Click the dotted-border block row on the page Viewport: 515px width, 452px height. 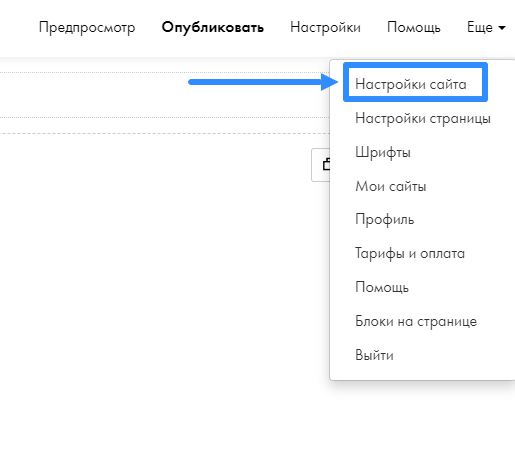click(x=165, y=95)
